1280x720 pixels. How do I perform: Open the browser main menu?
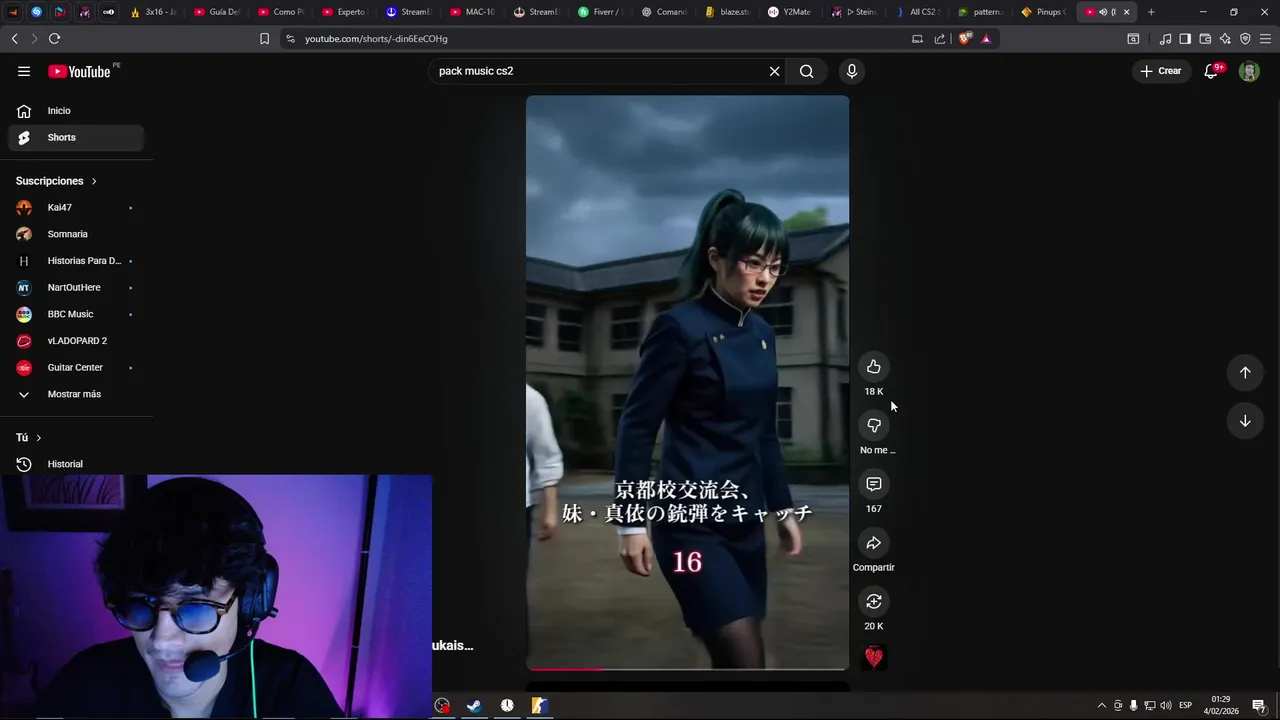[x=1265, y=39]
